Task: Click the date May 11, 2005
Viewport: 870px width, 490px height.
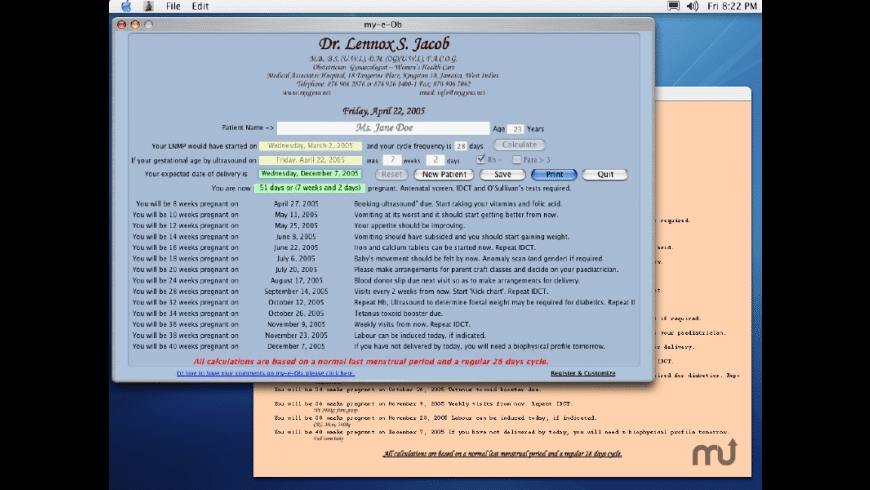Action: [x=296, y=215]
